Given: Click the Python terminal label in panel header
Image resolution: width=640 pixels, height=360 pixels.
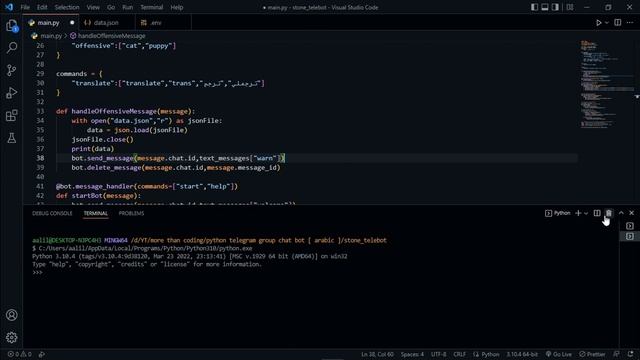Looking at the screenshot, I should coord(558,213).
